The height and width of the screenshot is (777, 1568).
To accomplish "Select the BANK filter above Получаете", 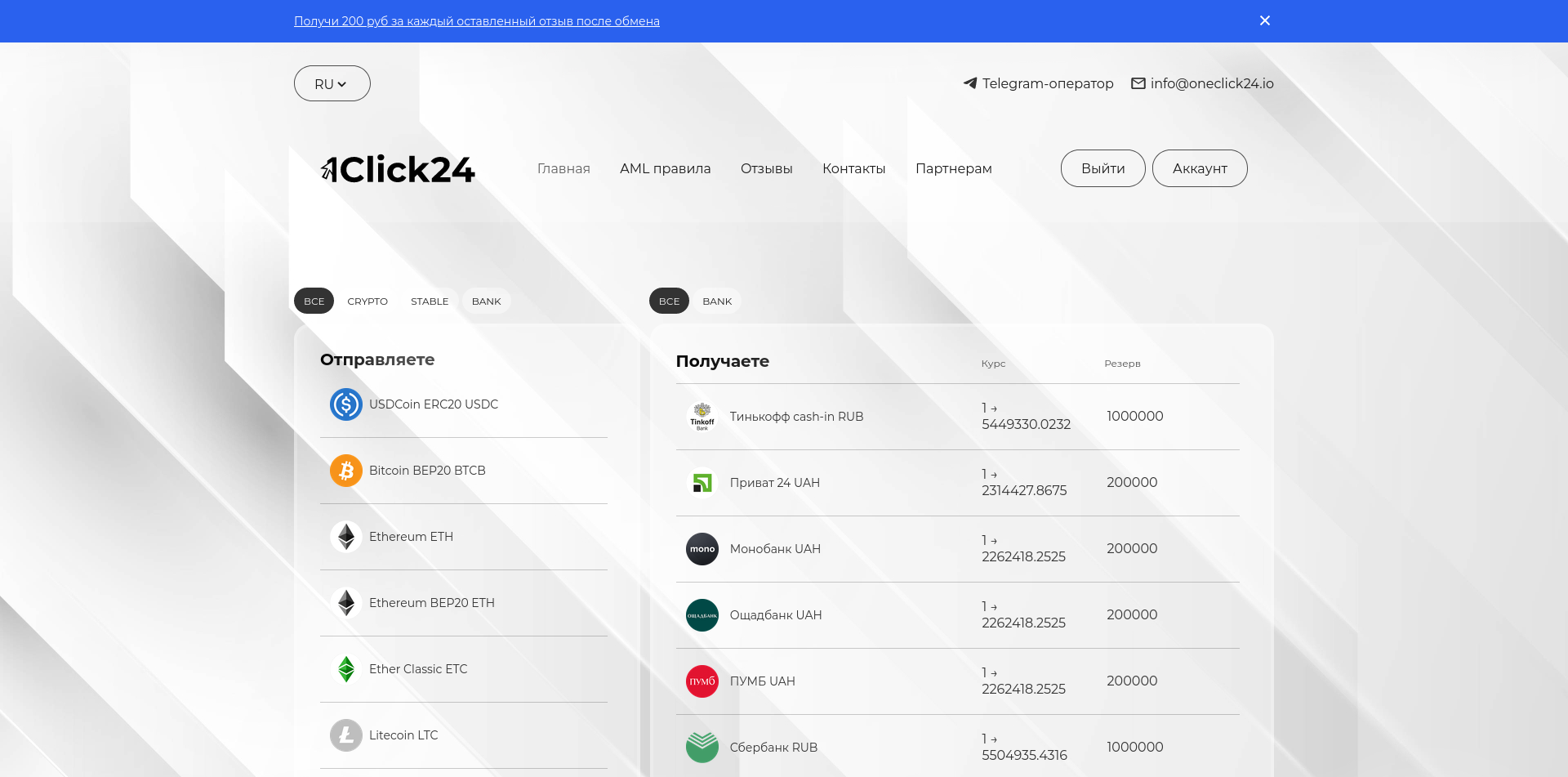I will [717, 301].
